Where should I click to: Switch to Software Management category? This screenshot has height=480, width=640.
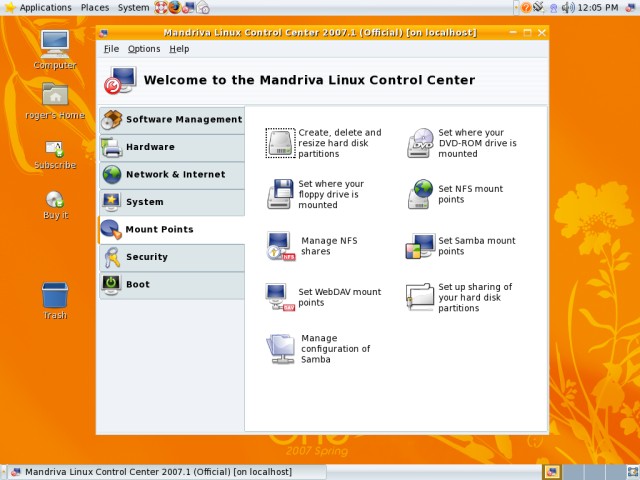click(x=171, y=120)
